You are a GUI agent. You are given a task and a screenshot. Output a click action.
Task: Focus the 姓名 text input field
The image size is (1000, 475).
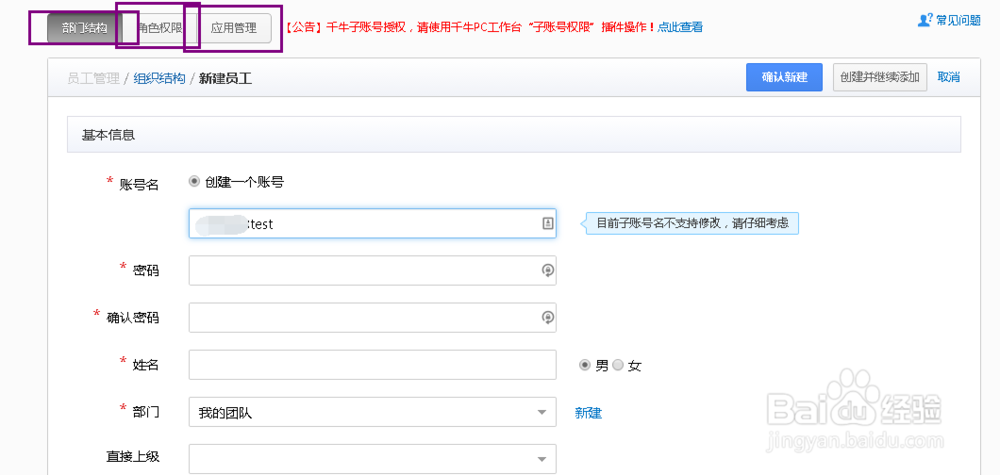pyautogui.click(x=372, y=365)
